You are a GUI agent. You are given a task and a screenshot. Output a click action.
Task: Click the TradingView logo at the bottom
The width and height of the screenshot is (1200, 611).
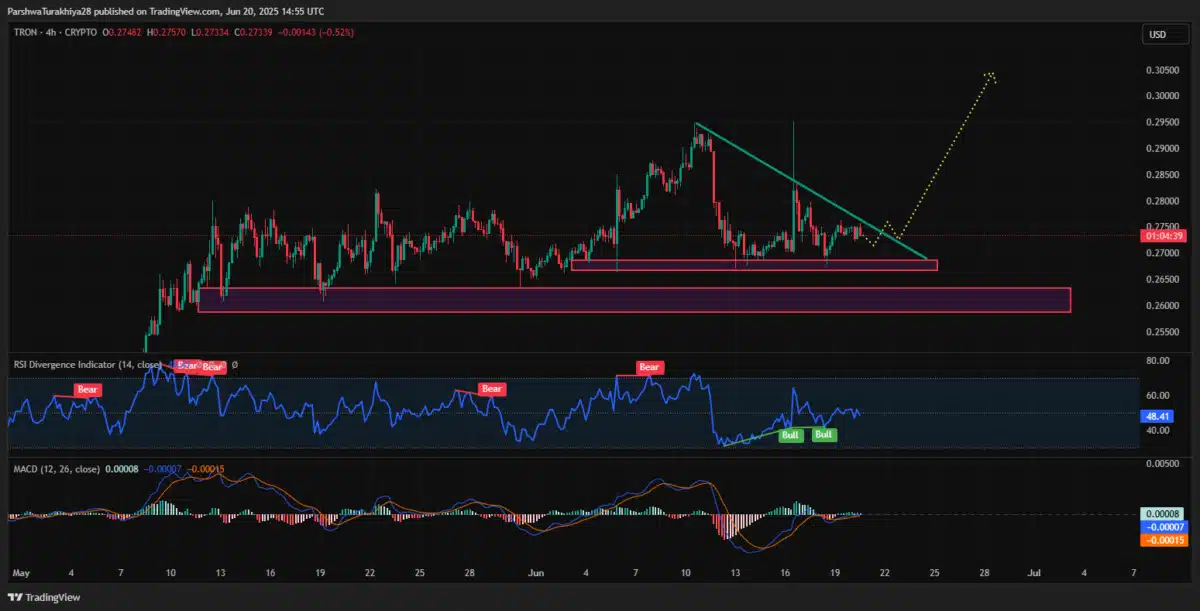[43, 597]
